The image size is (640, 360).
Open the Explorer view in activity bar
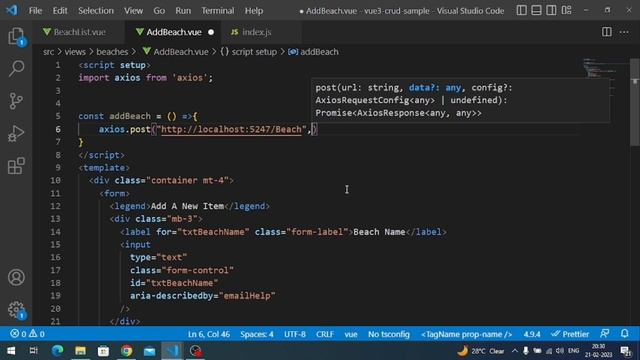[16, 37]
